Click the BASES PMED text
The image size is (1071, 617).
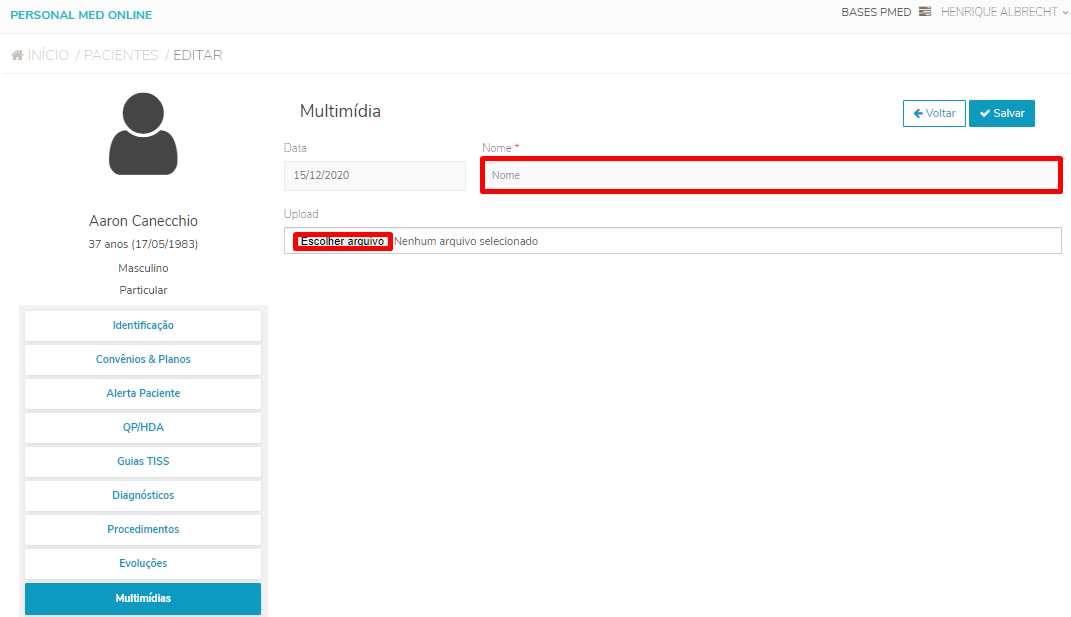(x=876, y=12)
